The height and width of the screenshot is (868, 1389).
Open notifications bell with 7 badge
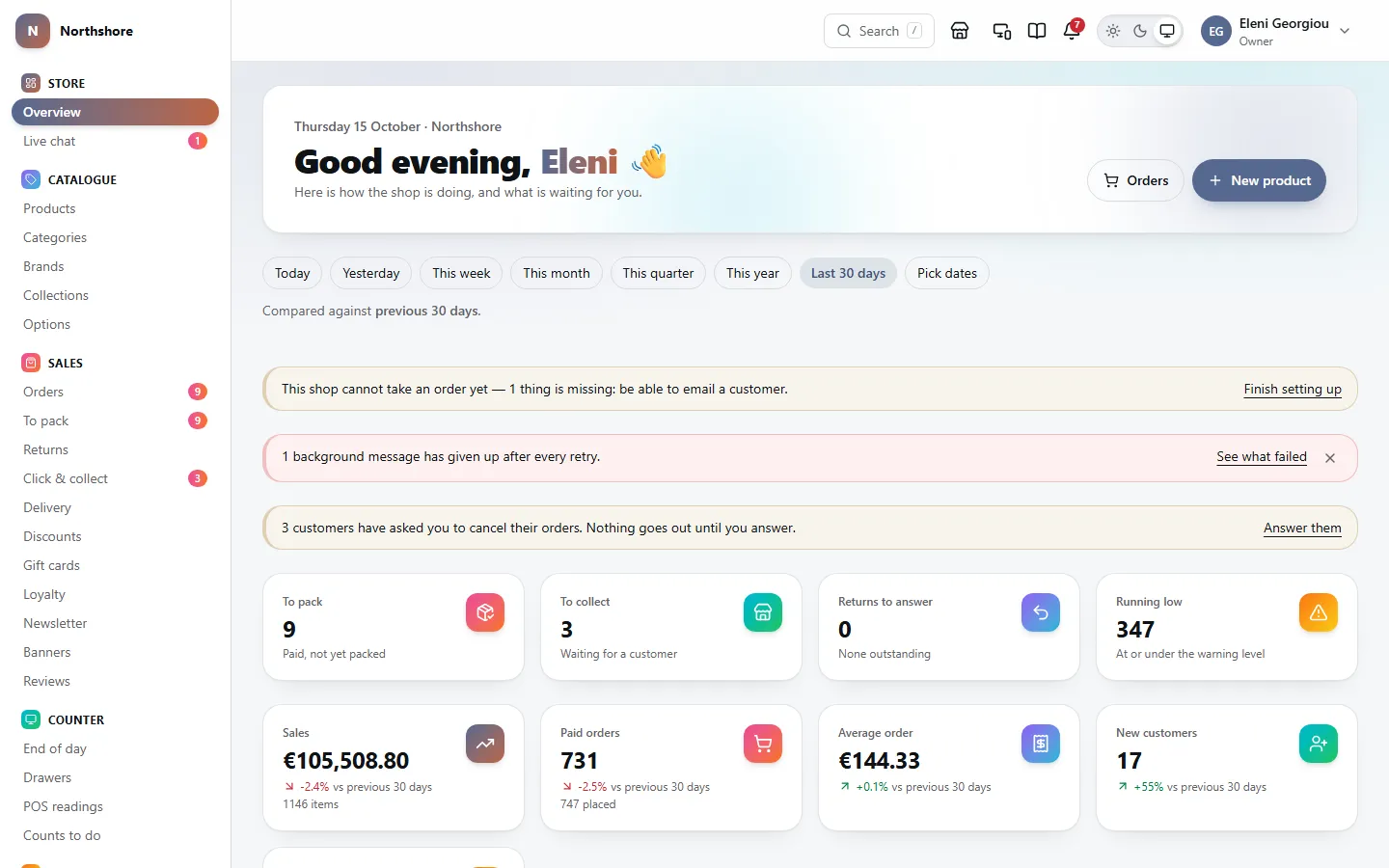(x=1072, y=31)
